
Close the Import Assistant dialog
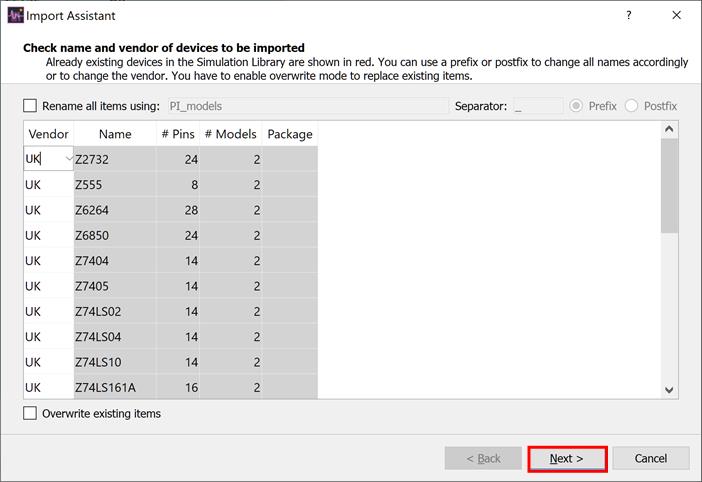[x=679, y=15]
